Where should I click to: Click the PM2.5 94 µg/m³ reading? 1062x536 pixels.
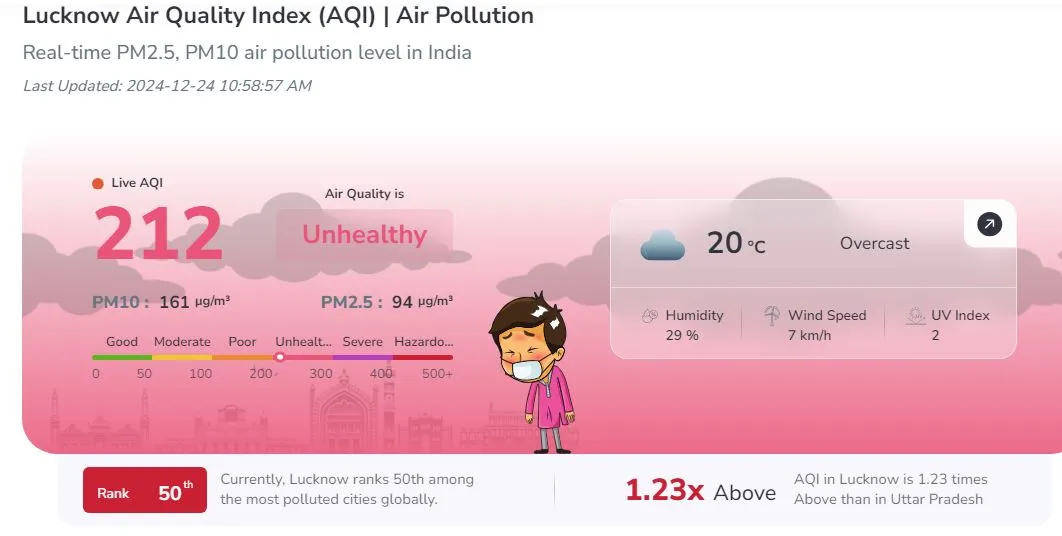pos(386,302)
